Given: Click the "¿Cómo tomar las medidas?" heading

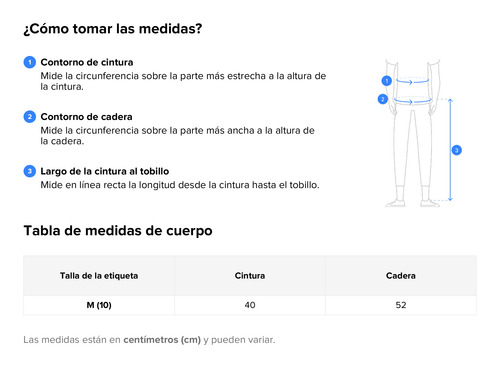Looking at the screenshot, I should pos(113,29).
